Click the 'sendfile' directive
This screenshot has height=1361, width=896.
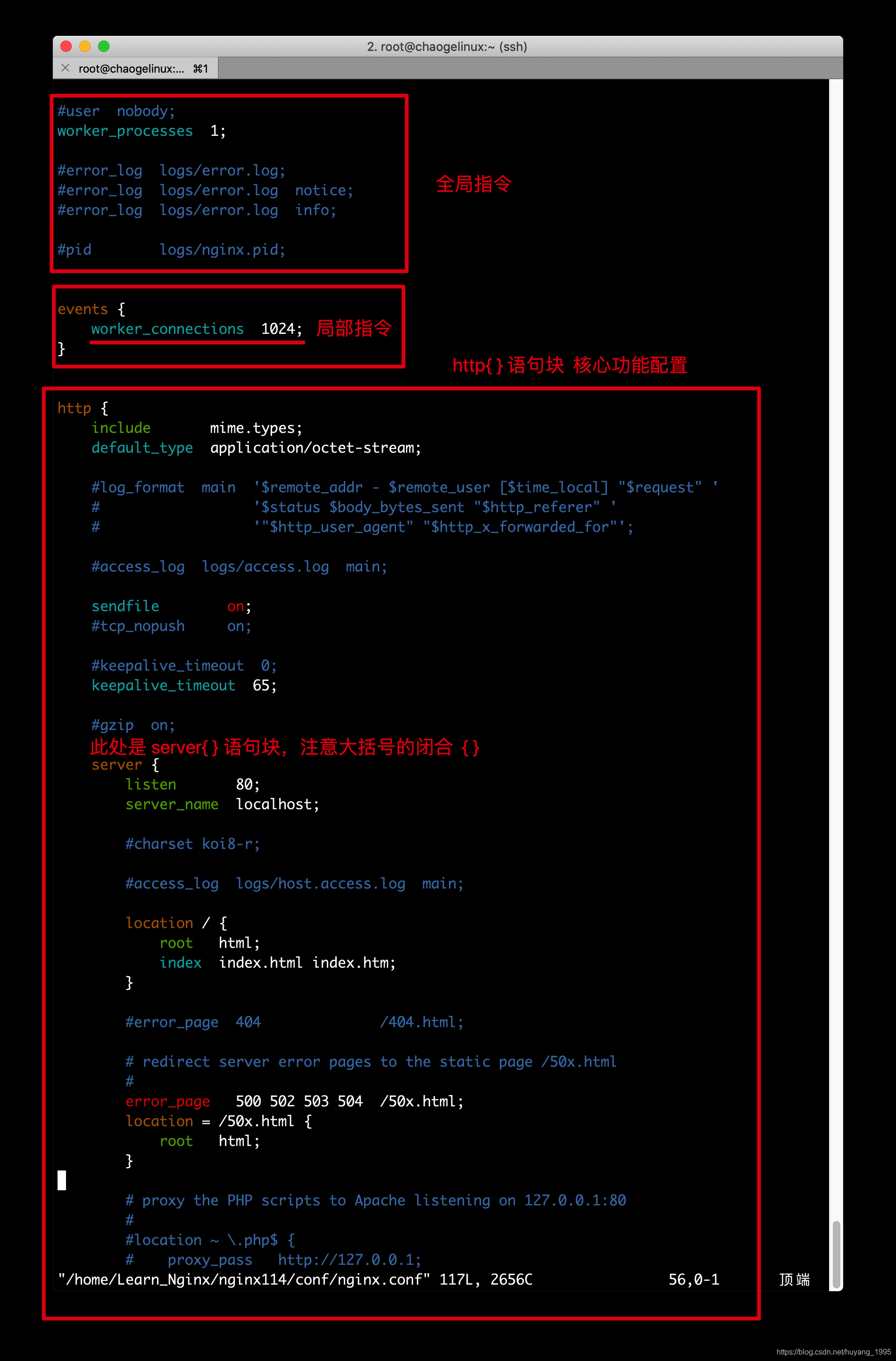[x=125, y=606]
